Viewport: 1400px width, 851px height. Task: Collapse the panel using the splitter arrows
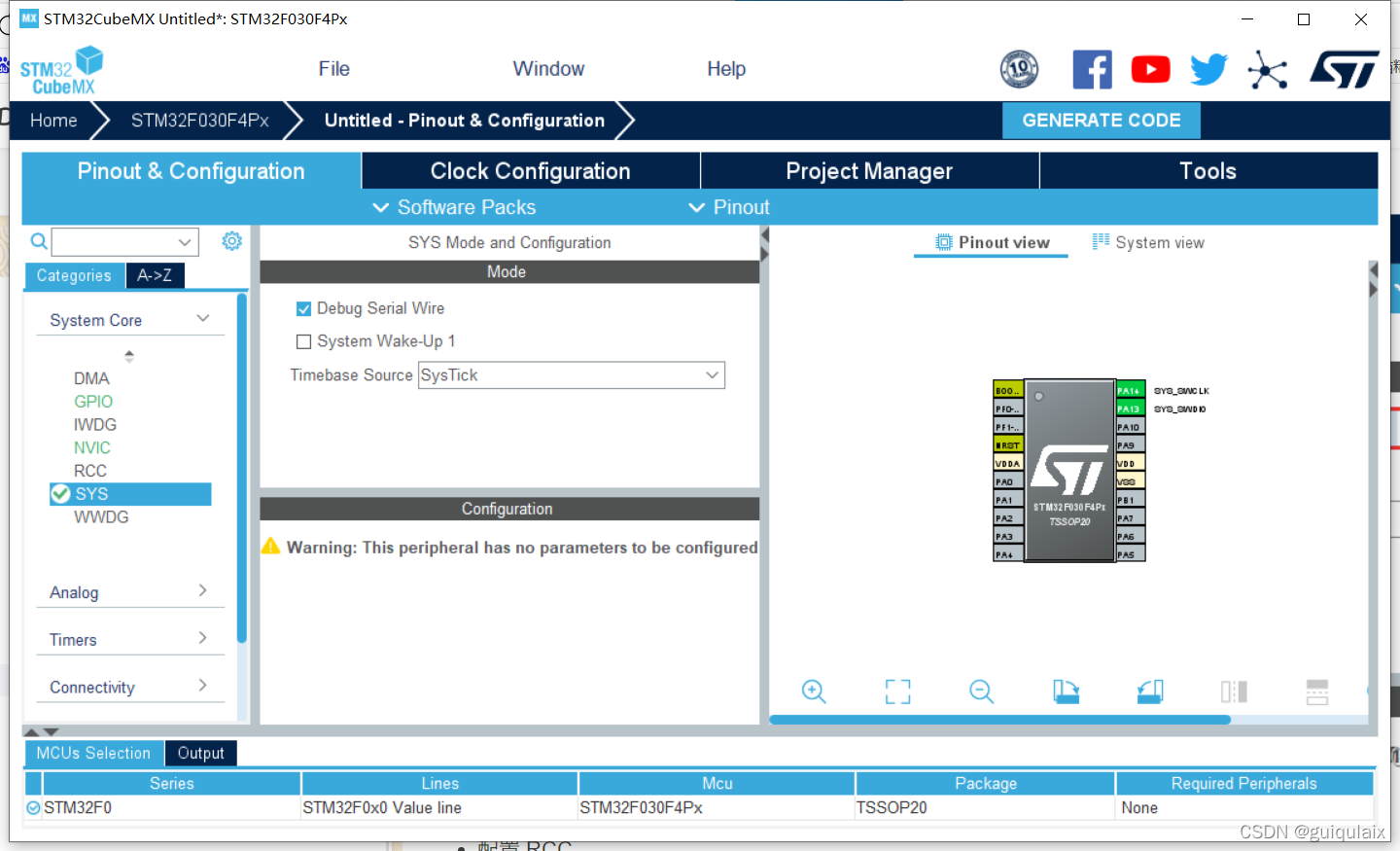765,245
